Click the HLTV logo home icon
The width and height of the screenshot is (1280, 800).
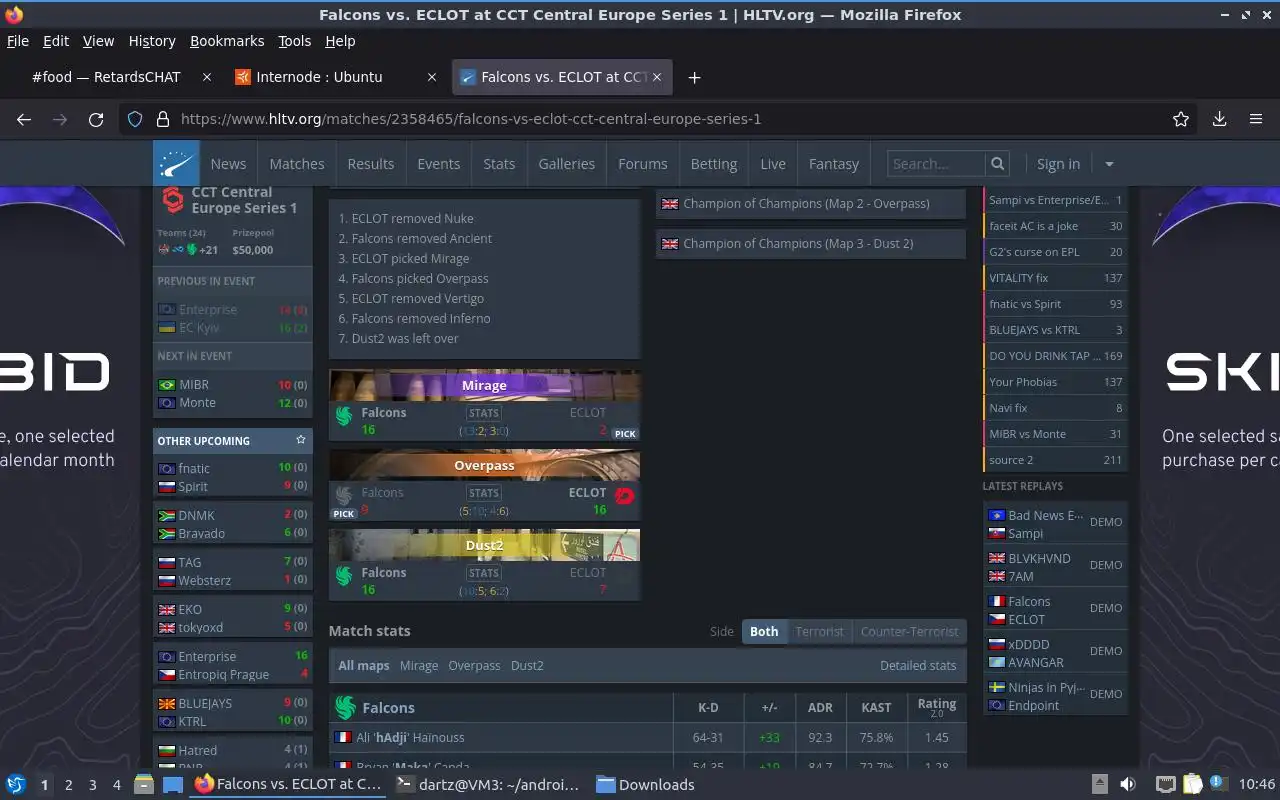[x=176, y=163]
